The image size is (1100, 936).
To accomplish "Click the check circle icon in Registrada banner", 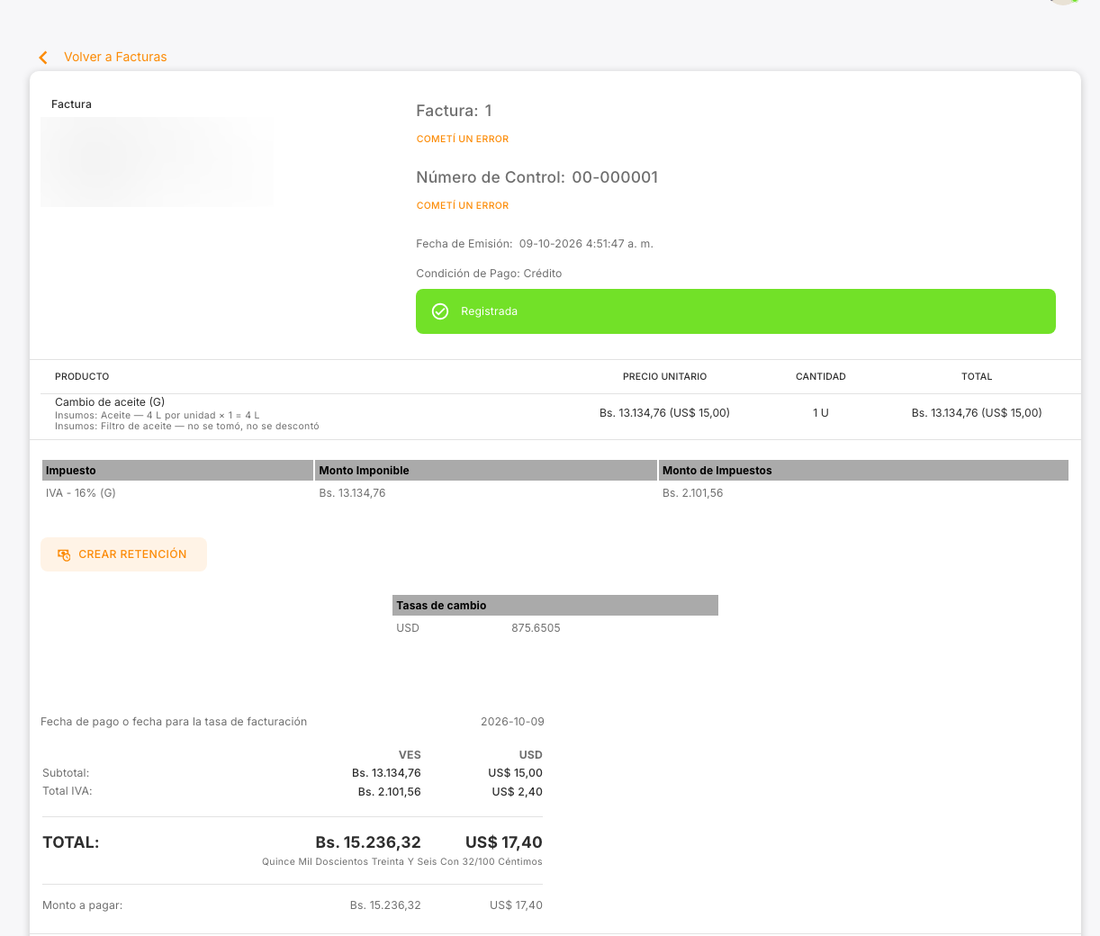I will 440,312.
